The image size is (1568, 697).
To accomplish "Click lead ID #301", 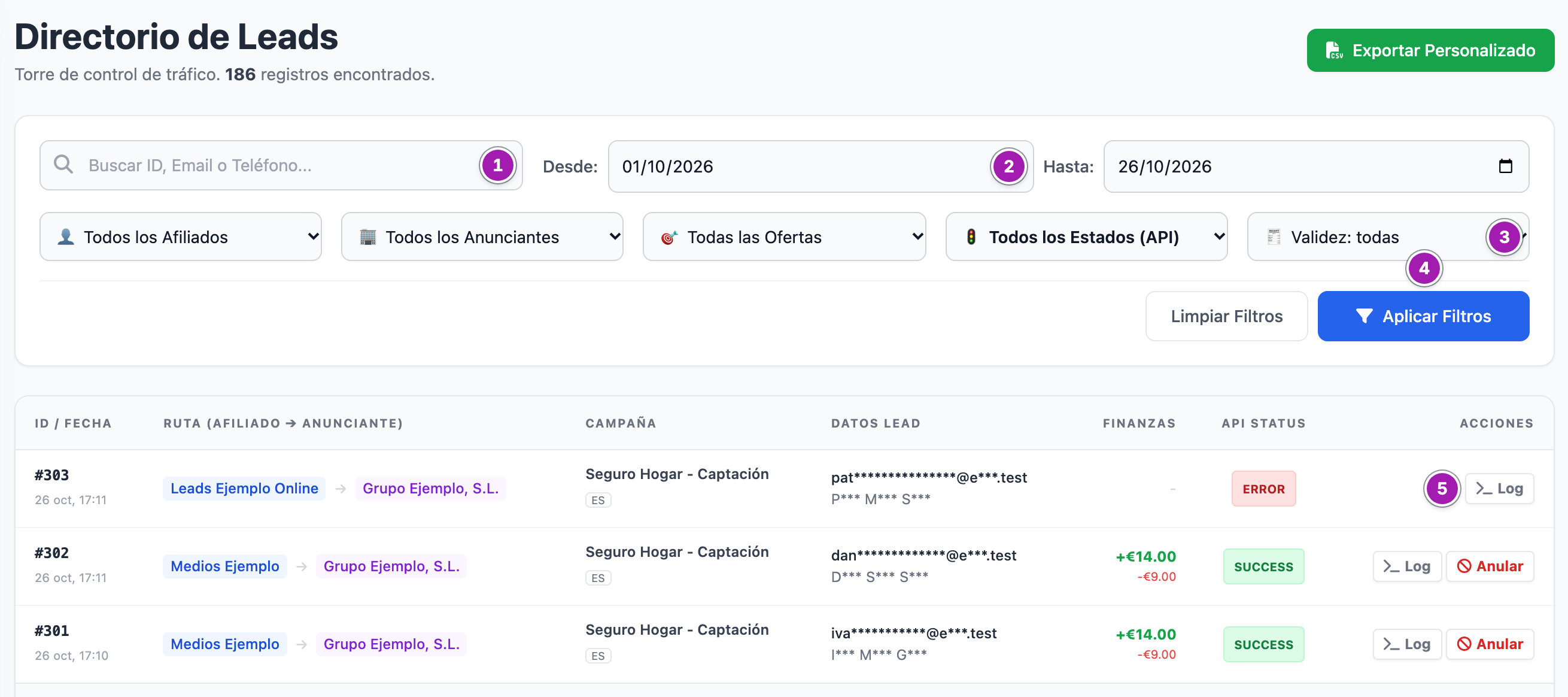I will (51, 631).
